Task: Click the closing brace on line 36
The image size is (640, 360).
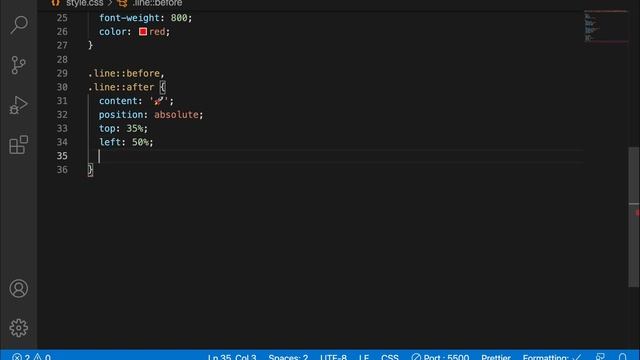Action: point(91,170)
